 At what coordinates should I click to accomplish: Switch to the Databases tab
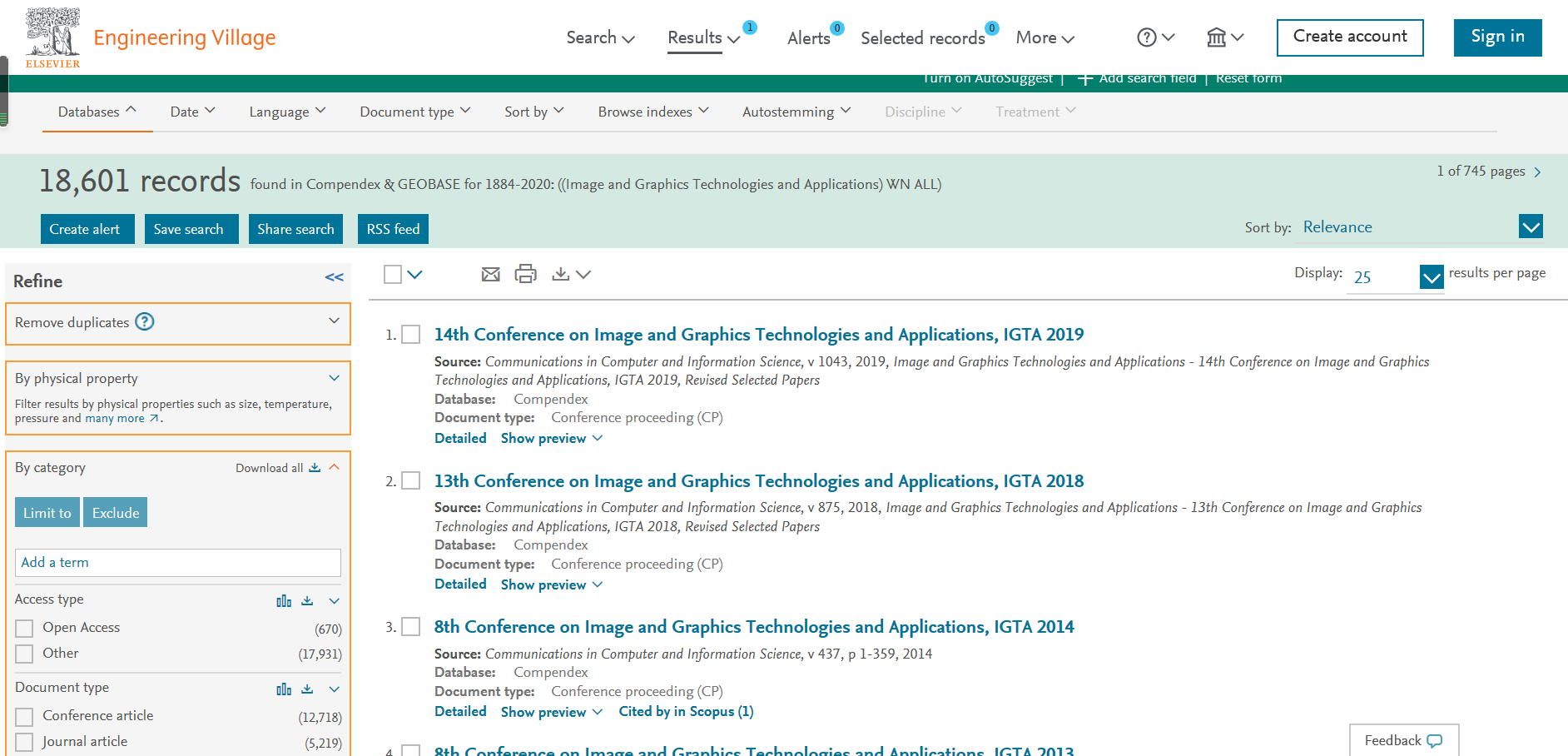pos(97,112)
